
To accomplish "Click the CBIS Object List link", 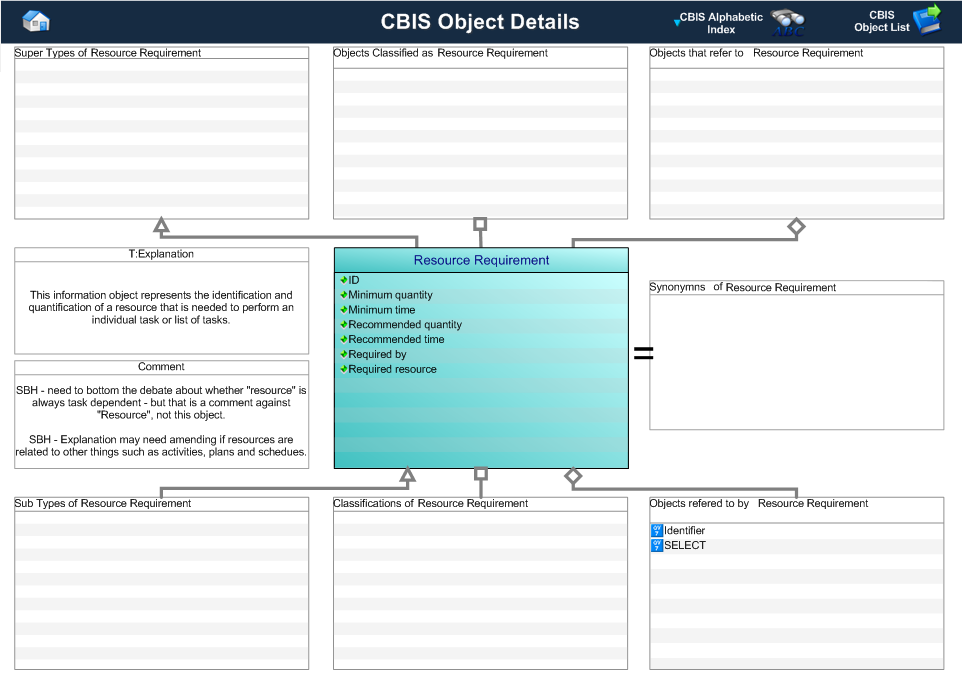I will (x=881, y=21).
